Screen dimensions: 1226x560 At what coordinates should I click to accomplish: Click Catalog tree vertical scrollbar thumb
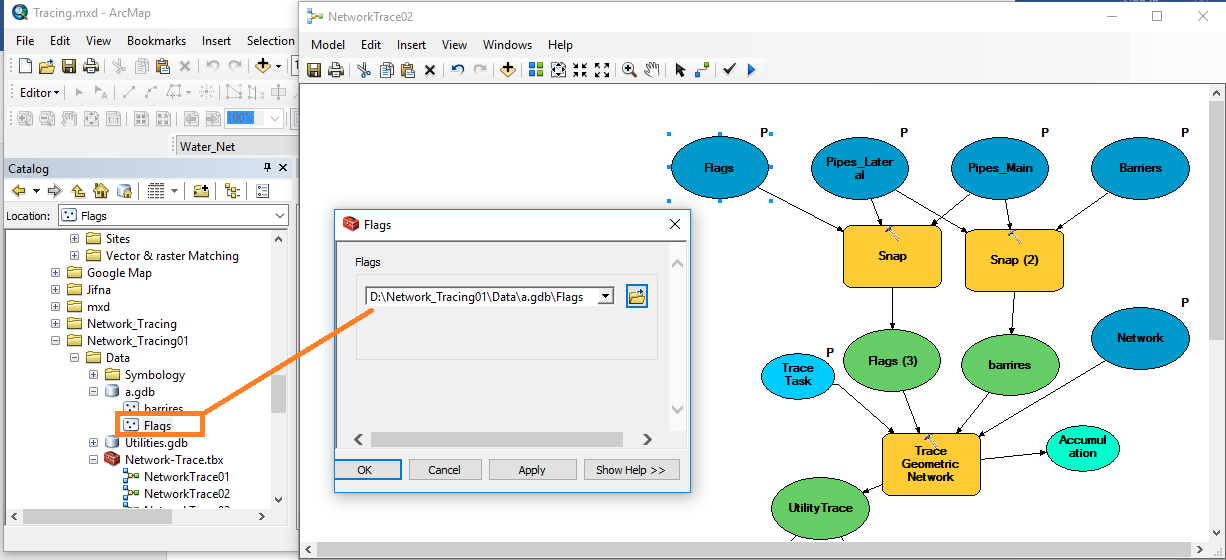pos(278,393)
